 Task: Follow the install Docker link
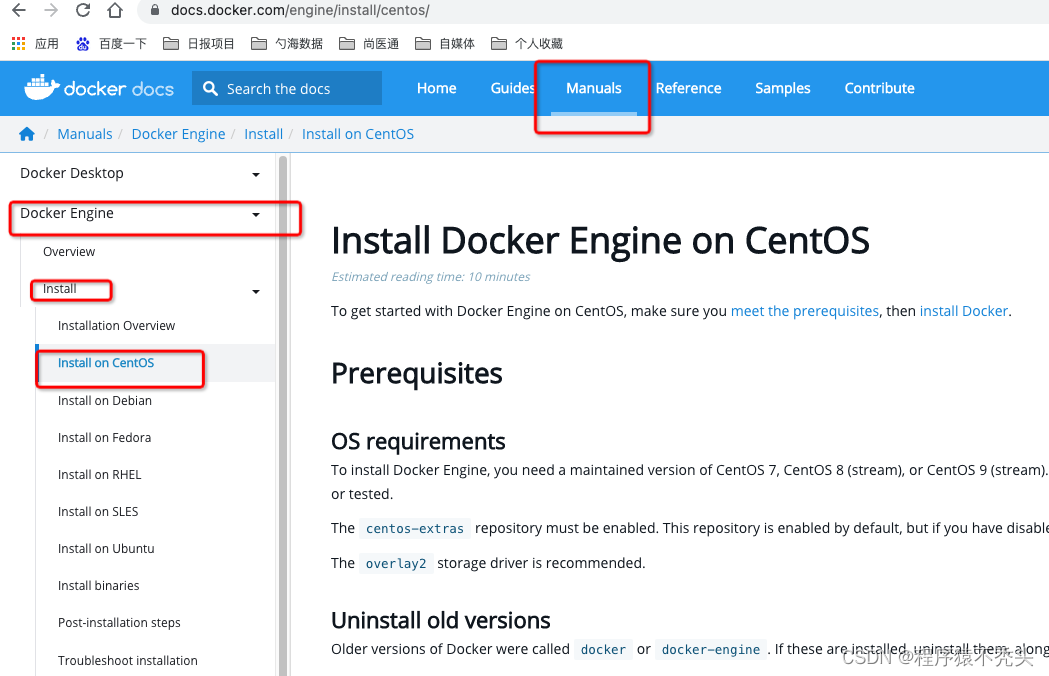pos(963,311)
